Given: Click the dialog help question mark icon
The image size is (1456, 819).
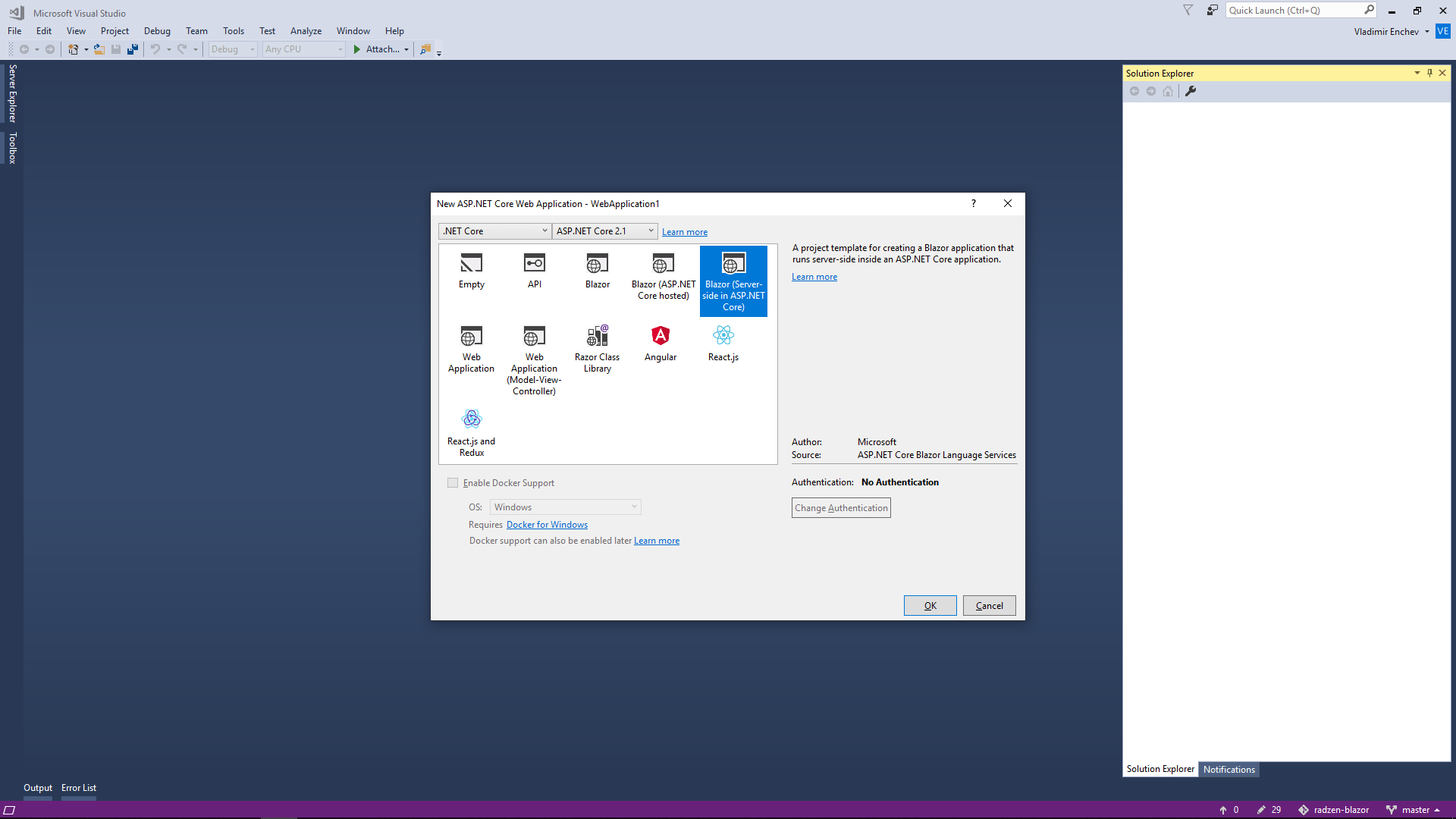Looking at the screenshot, I should 974,203.
